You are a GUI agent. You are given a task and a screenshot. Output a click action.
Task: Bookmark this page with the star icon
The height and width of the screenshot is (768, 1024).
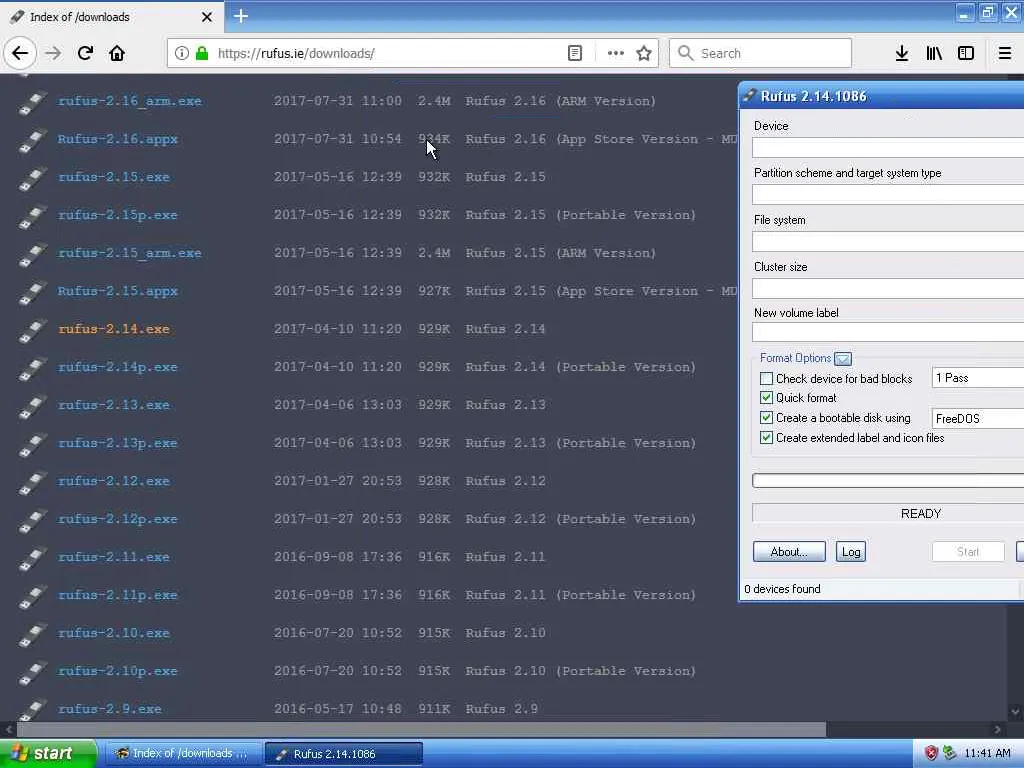[x=644, y=53]
